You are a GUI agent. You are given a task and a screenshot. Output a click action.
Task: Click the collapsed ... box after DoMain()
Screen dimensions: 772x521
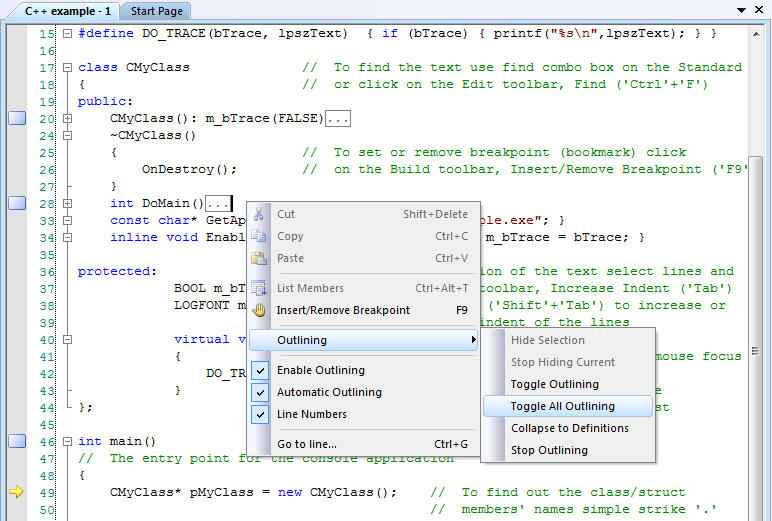tap(218, 203)
